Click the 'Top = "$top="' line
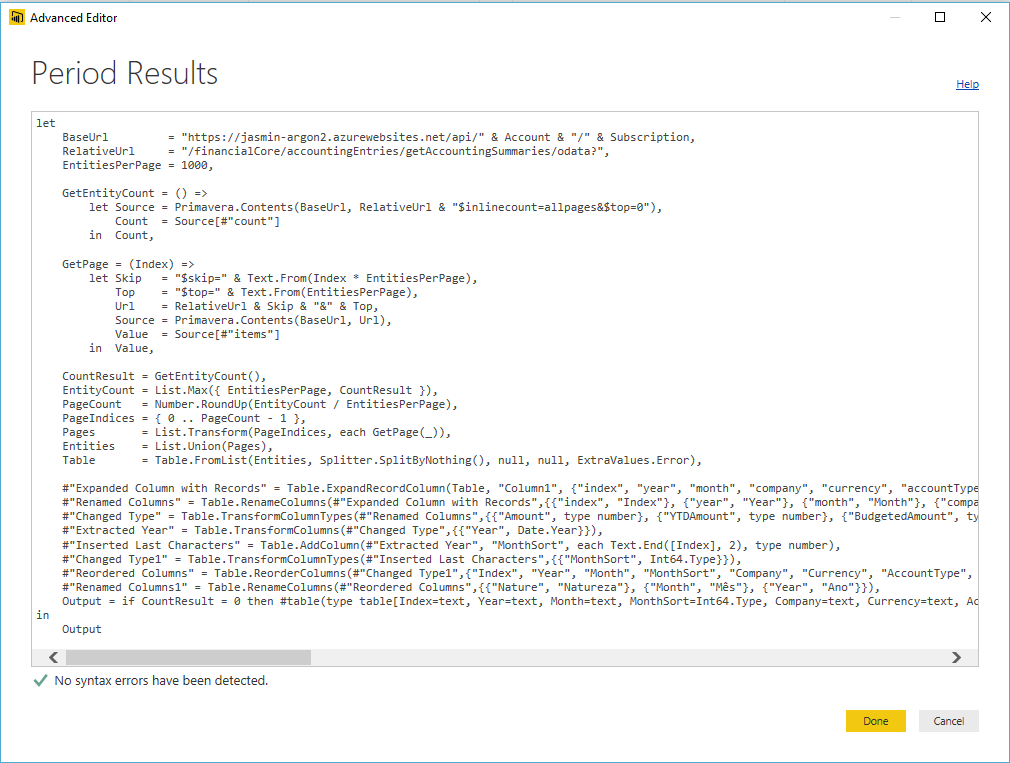This screenshot has height=763, width=1010. point(267,292)
